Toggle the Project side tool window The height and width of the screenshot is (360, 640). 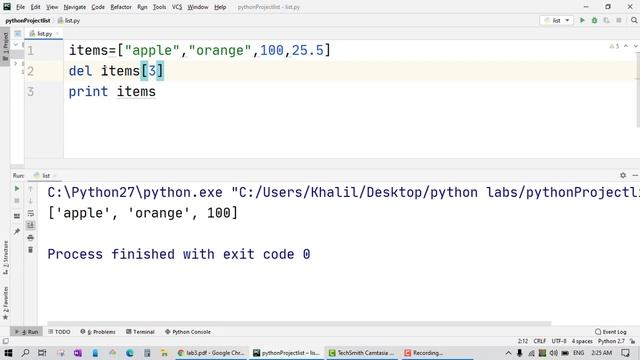point(5,46)
